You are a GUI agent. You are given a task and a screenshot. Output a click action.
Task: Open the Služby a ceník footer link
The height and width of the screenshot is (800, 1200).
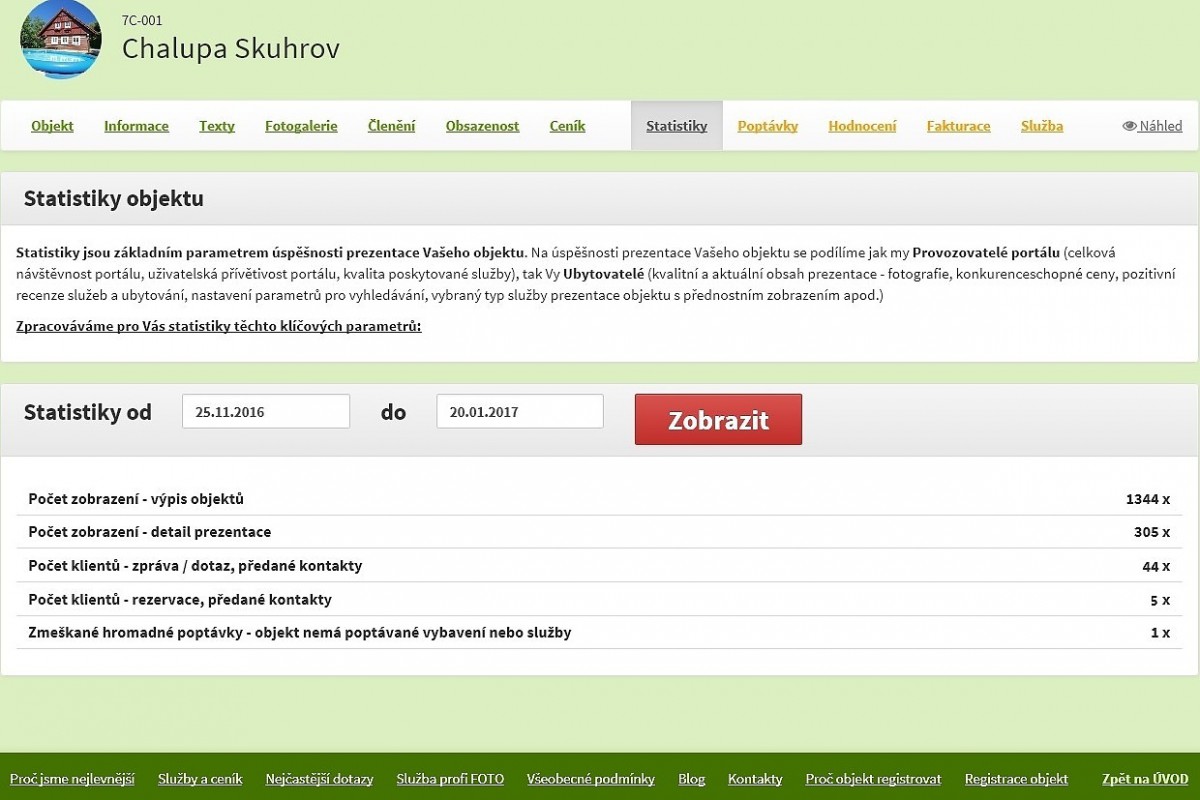[x=200, y=779]
